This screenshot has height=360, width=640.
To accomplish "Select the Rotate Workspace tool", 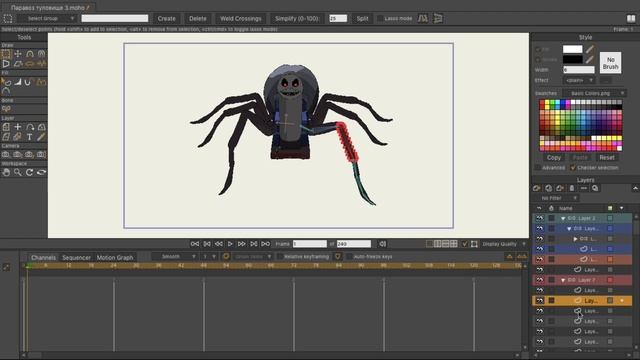I will click(x=30, y=172).
